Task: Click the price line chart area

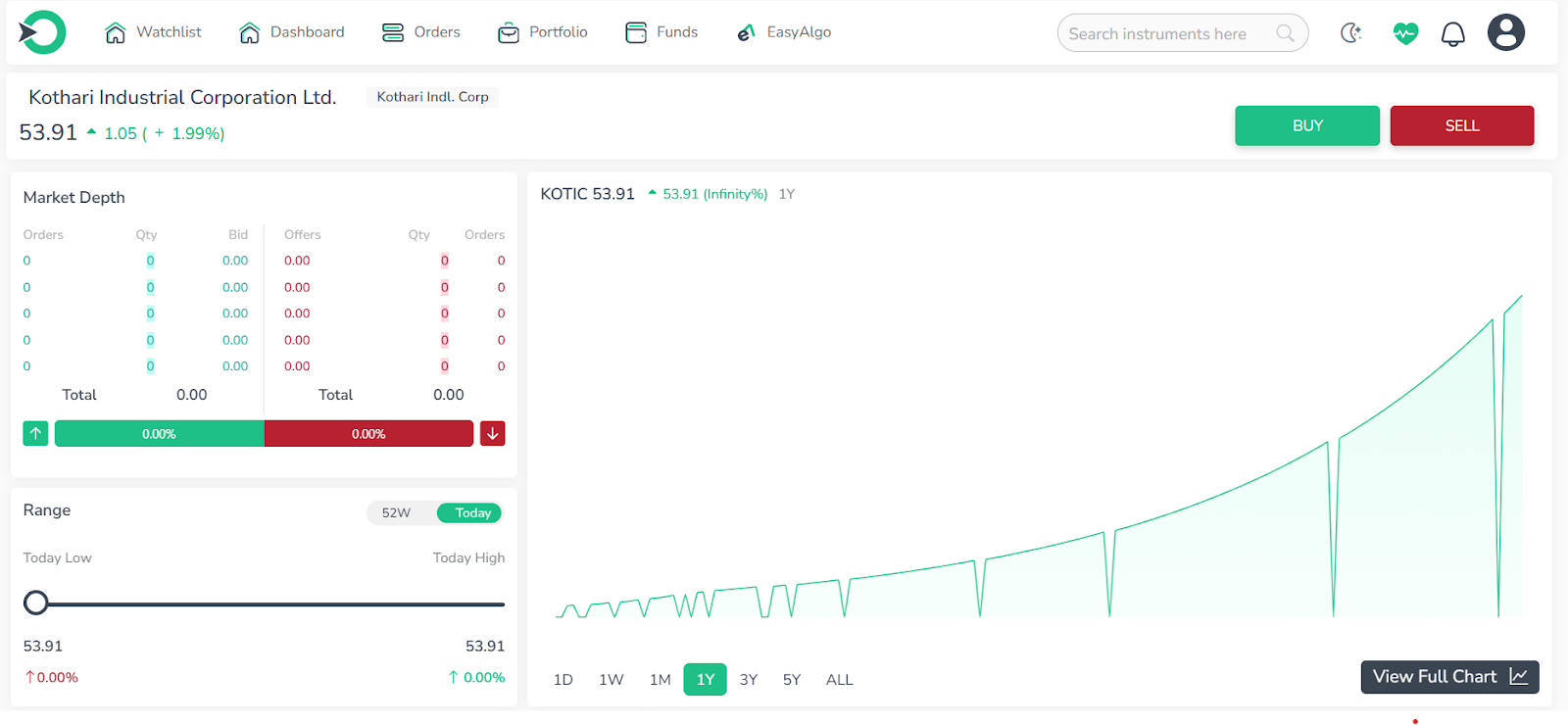Action: [x=1039, y=456]
